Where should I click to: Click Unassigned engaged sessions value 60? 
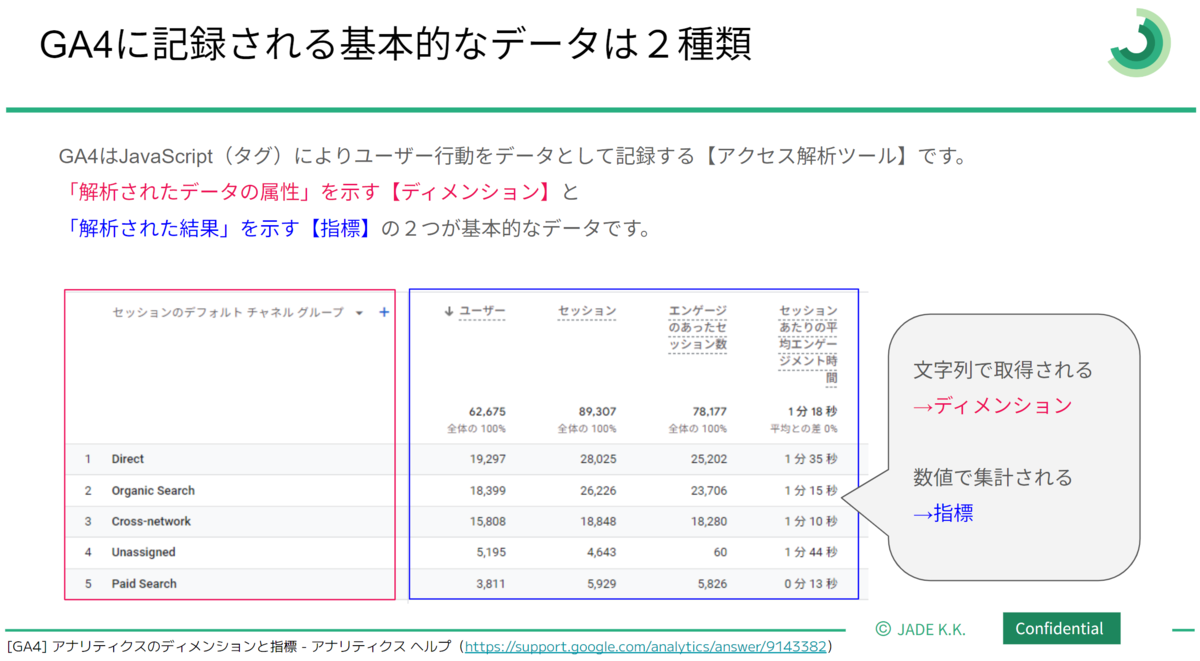click(720, 552)
